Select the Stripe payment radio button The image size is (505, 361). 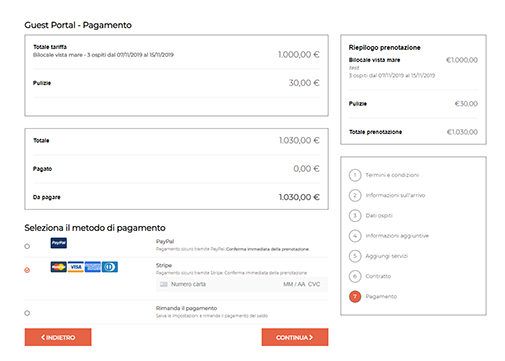click(27, 270)
